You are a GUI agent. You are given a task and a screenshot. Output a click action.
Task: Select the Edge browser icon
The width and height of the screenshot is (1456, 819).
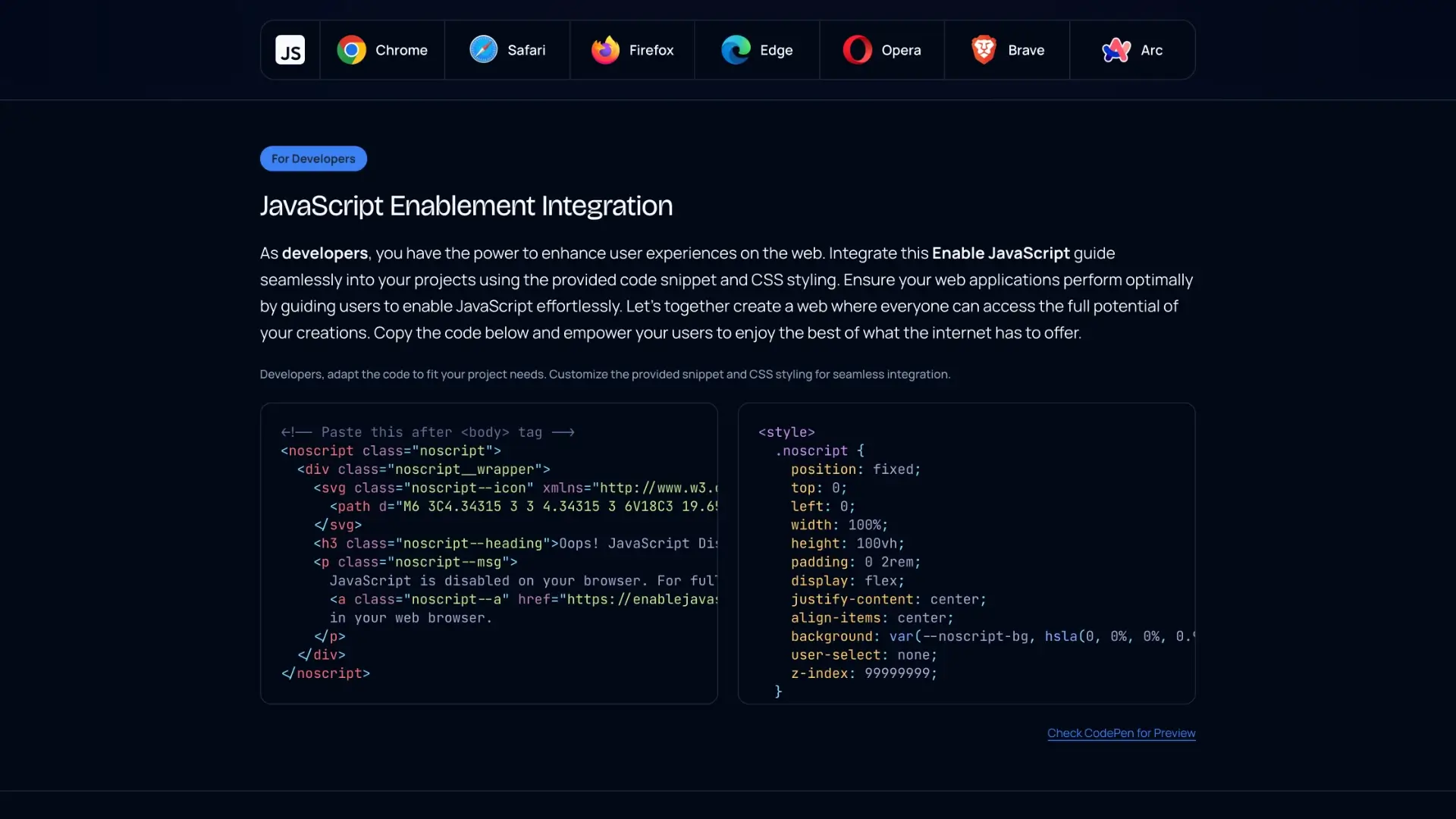click(x=735, y=49)
